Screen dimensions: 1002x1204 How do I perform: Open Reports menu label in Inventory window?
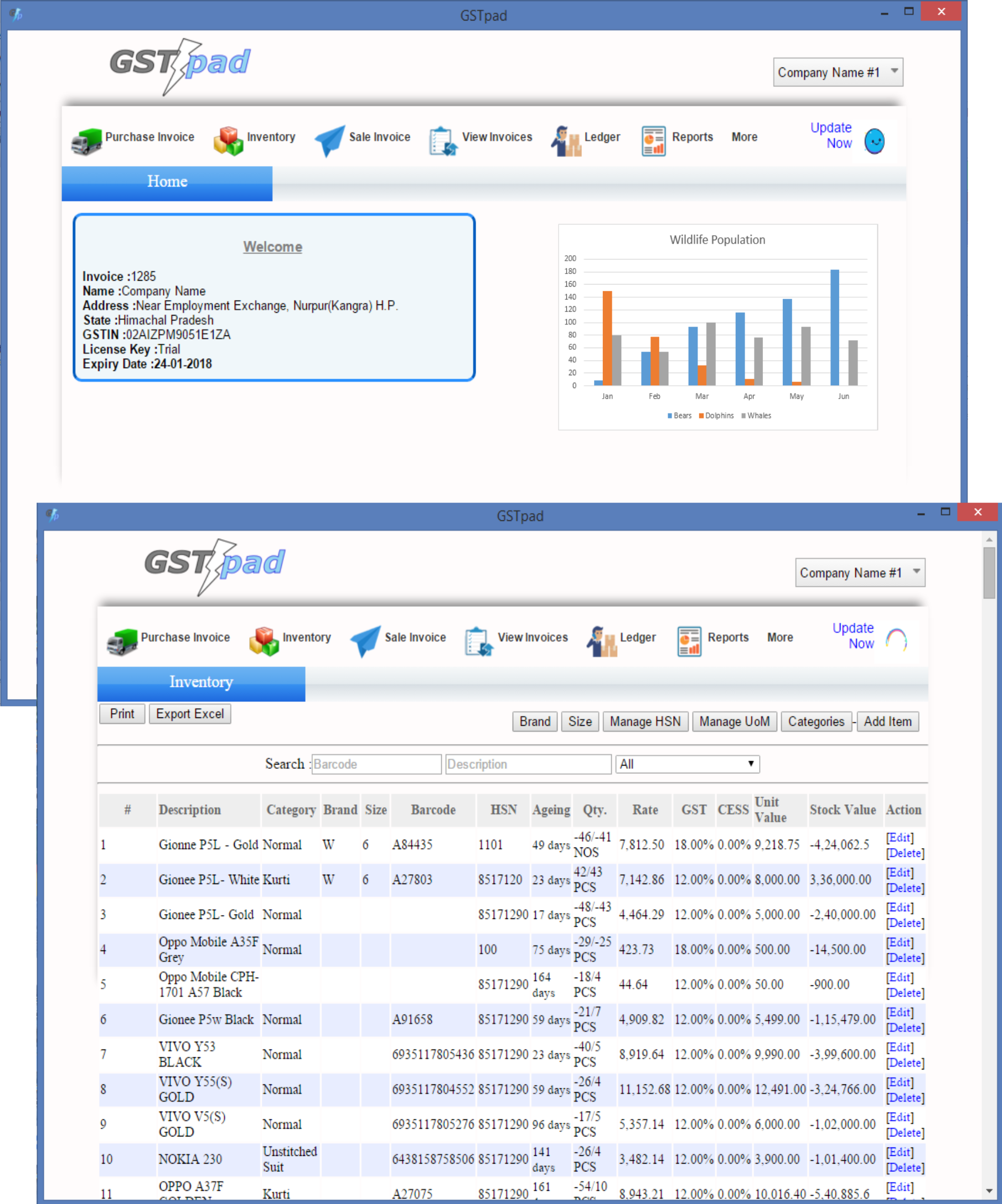[728, 637]
